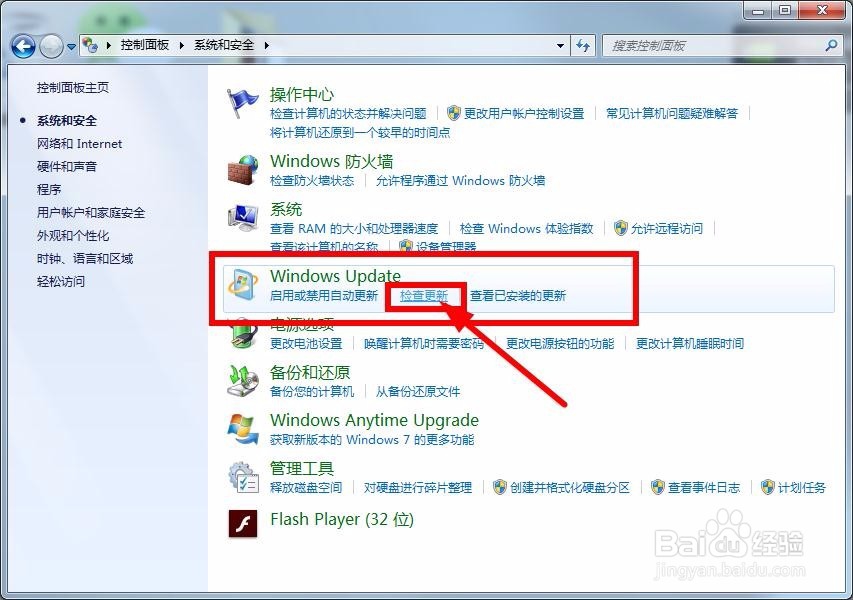Open the 操作中心 heading link
This screenshot has width=853, height=600.
302,95
